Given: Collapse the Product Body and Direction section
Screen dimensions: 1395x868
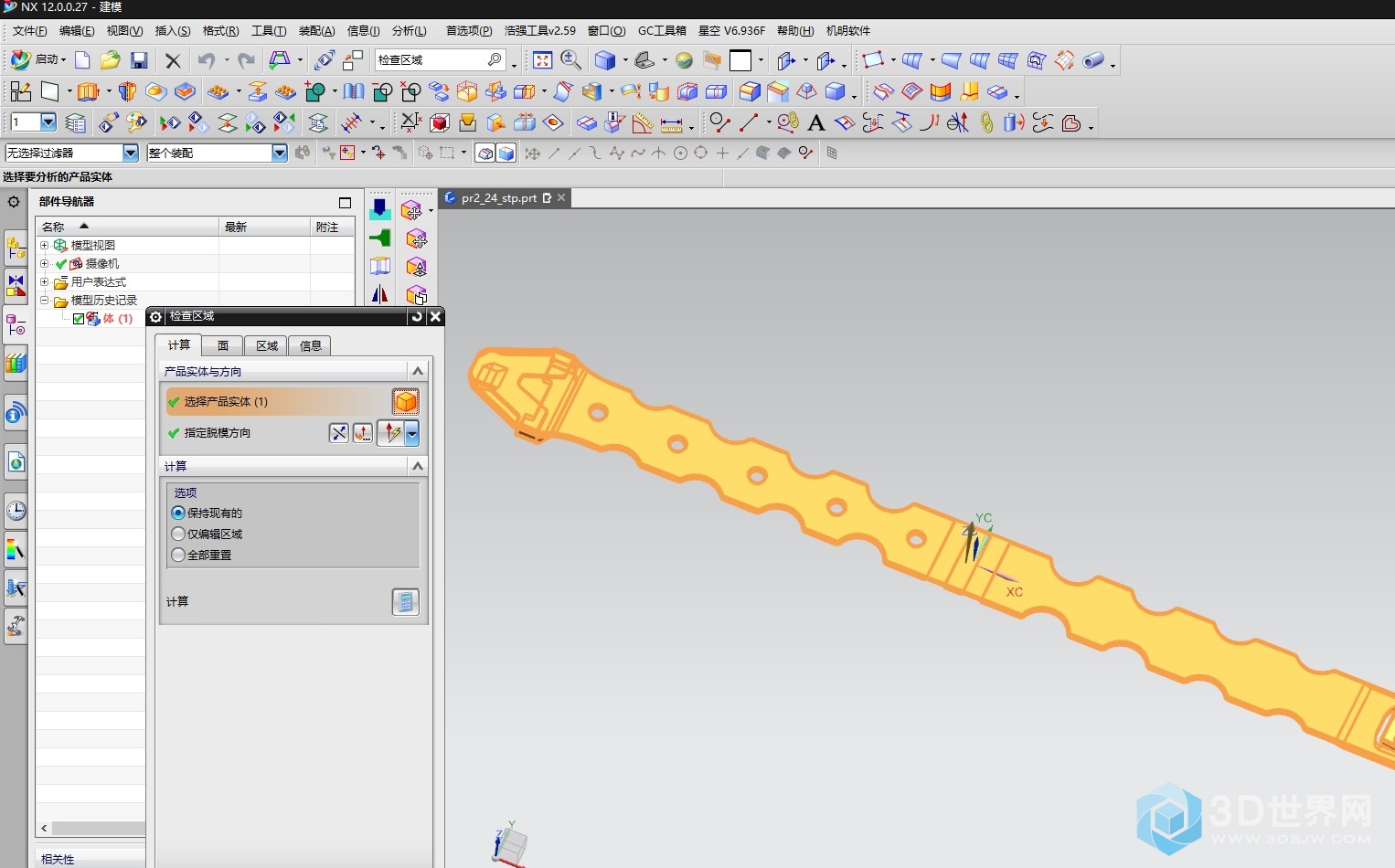Looking at the screenshot, I should click(418, 371).
